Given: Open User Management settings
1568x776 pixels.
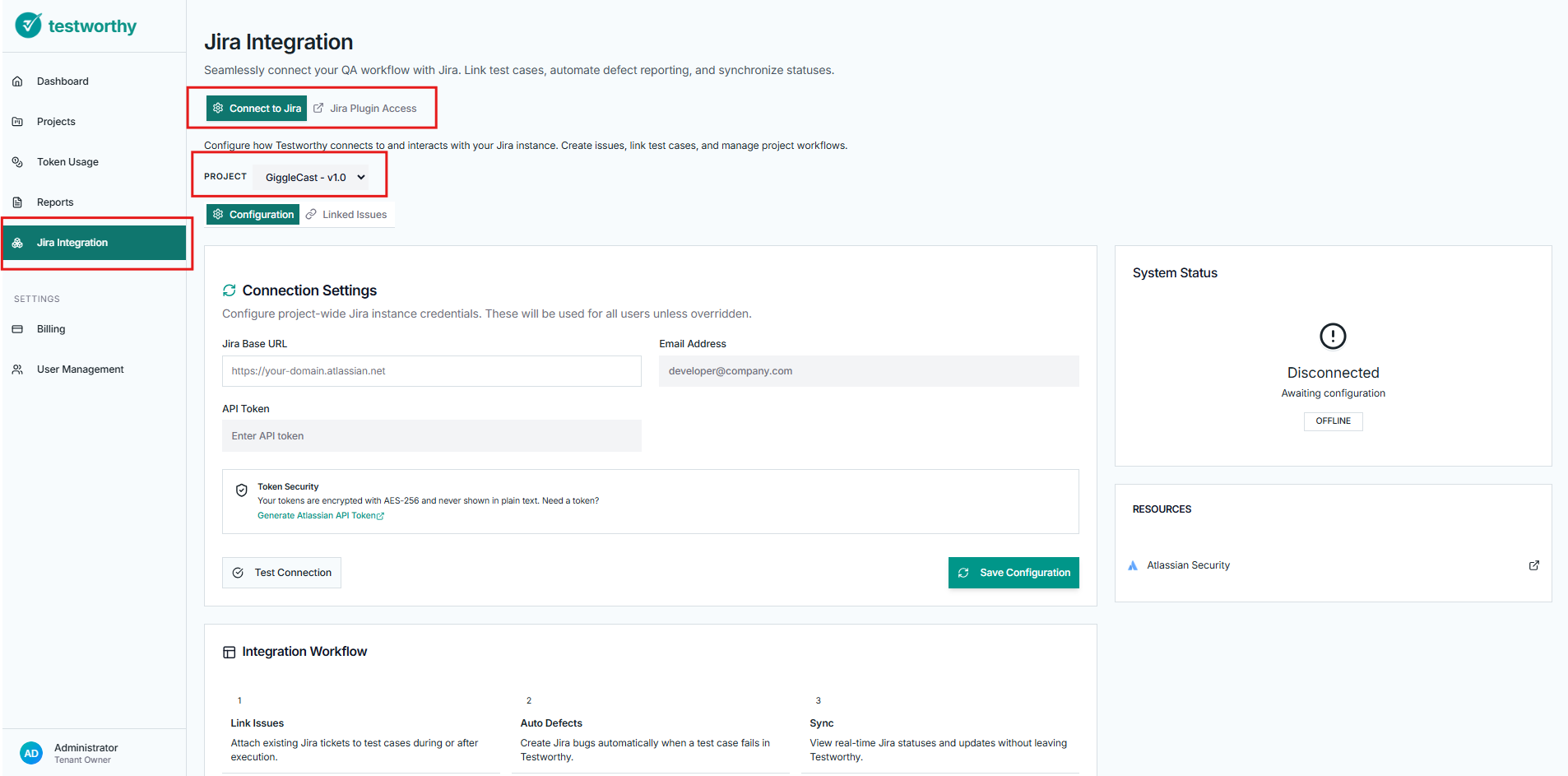Looking at the screenshot, I should [94, 369].
